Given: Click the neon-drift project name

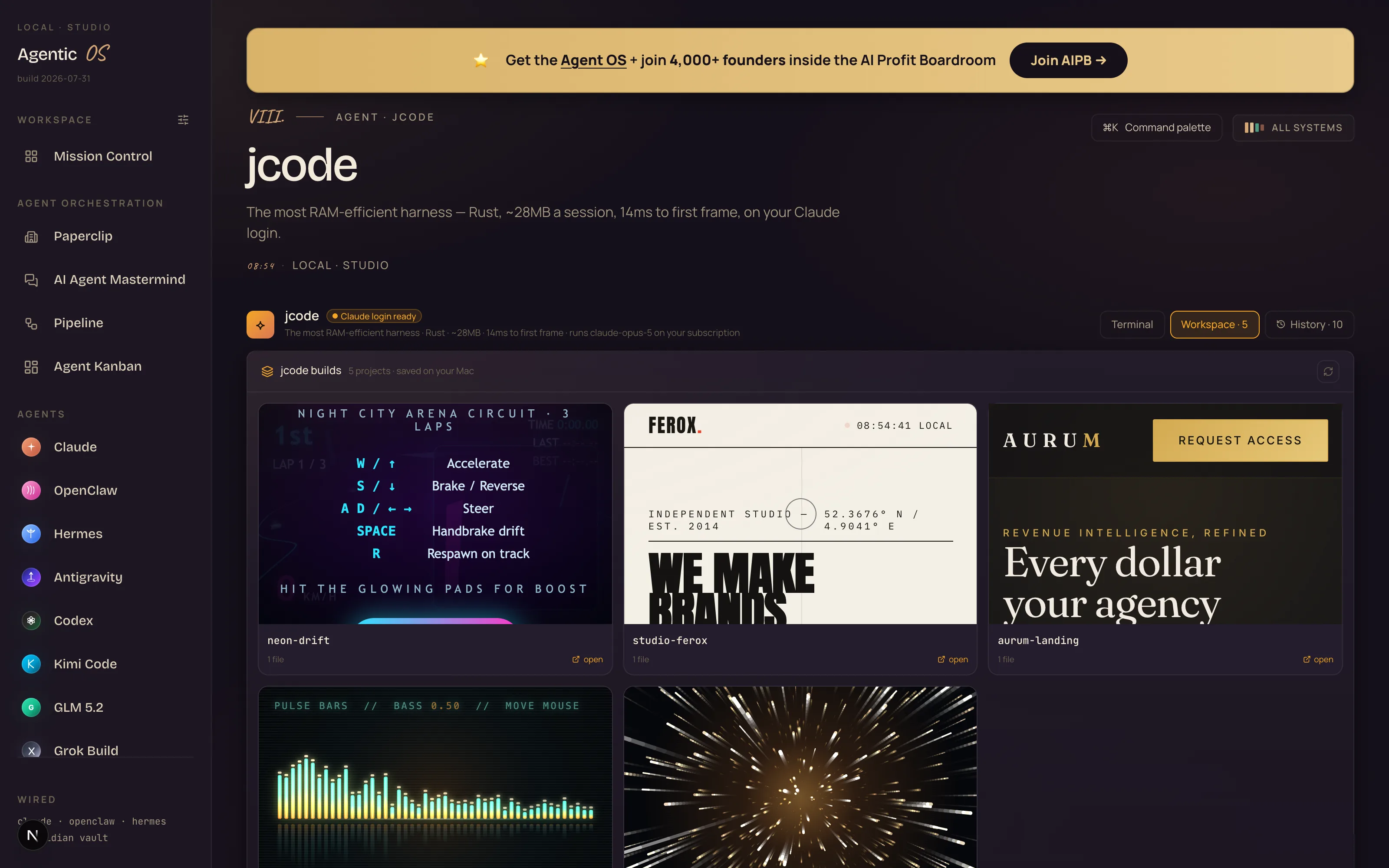Looking at the screenshot, I should (x=299, y=641).
